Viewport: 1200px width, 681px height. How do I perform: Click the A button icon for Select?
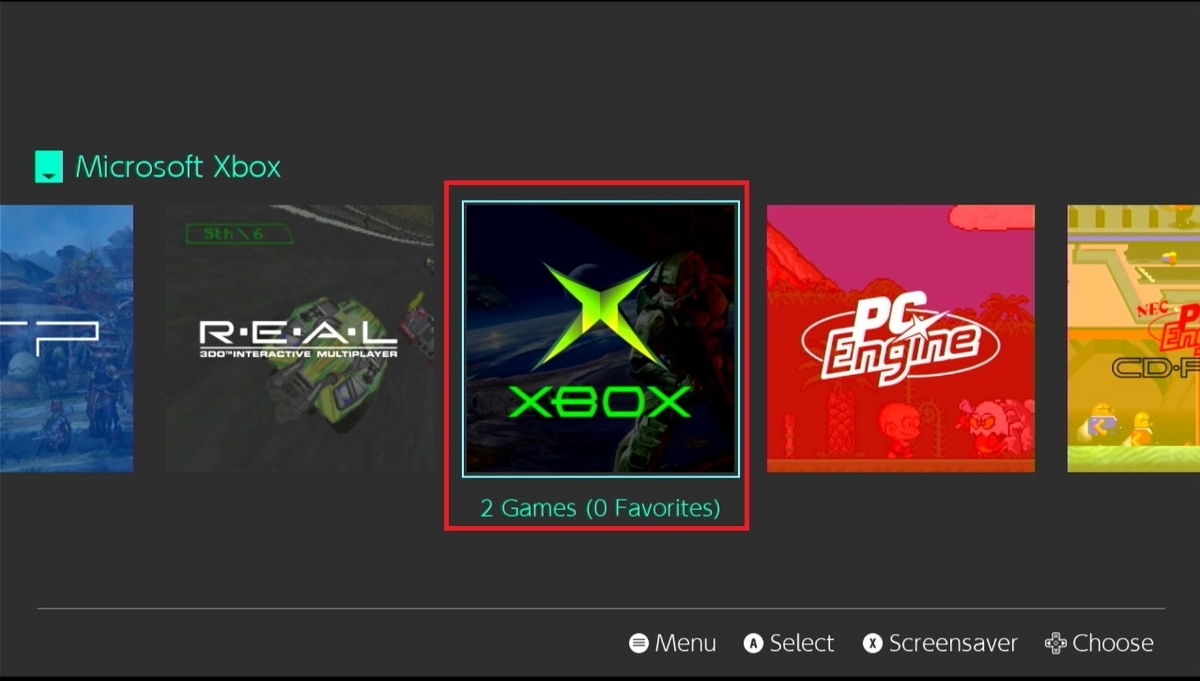coord(753,643)
